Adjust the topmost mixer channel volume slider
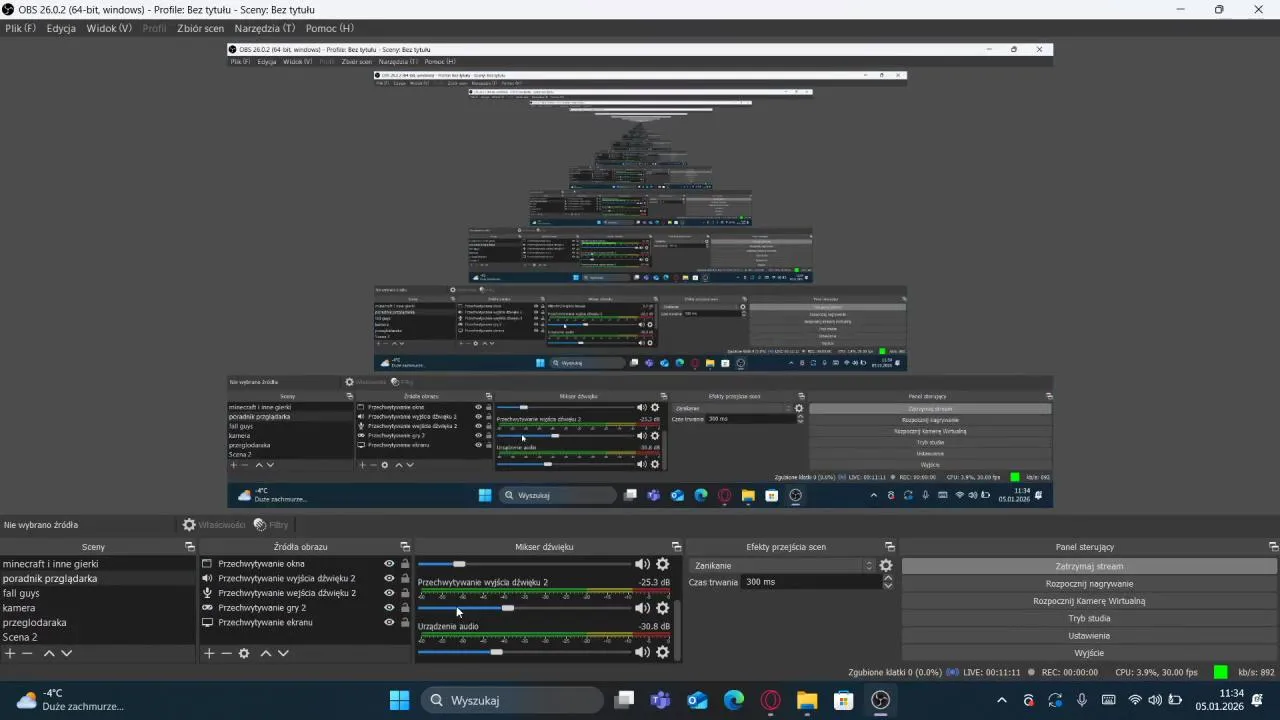Viewport: 1280px width, 720px height. (x=525, y=564)
